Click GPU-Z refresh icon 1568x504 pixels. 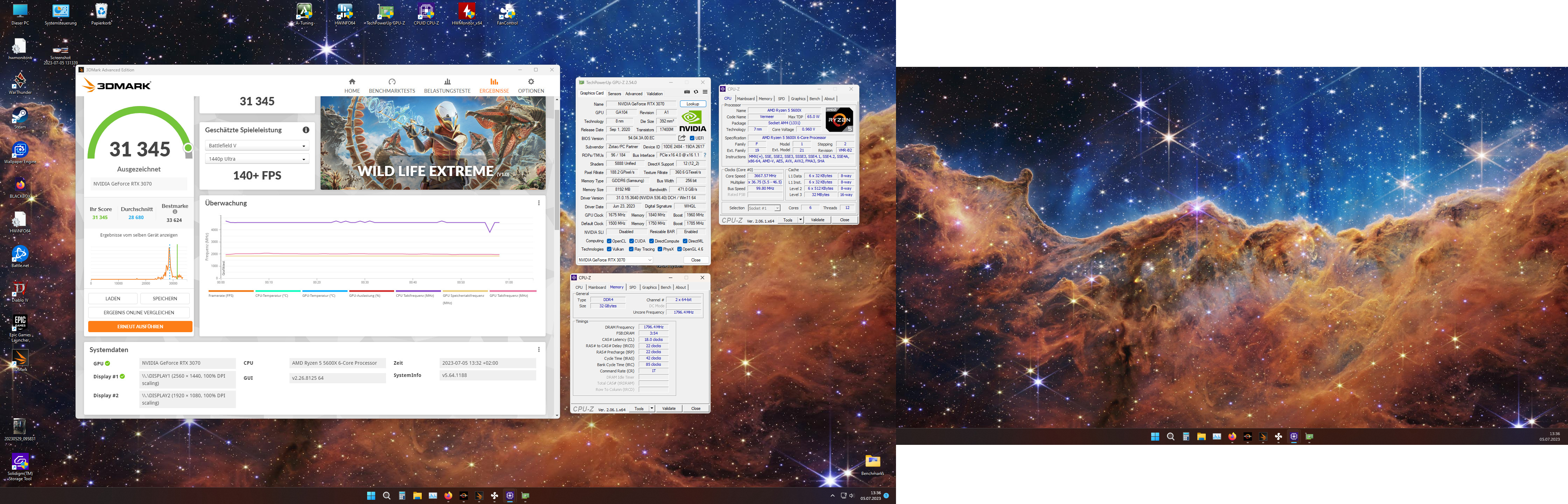pyautogui.click(x=696, y=92)
